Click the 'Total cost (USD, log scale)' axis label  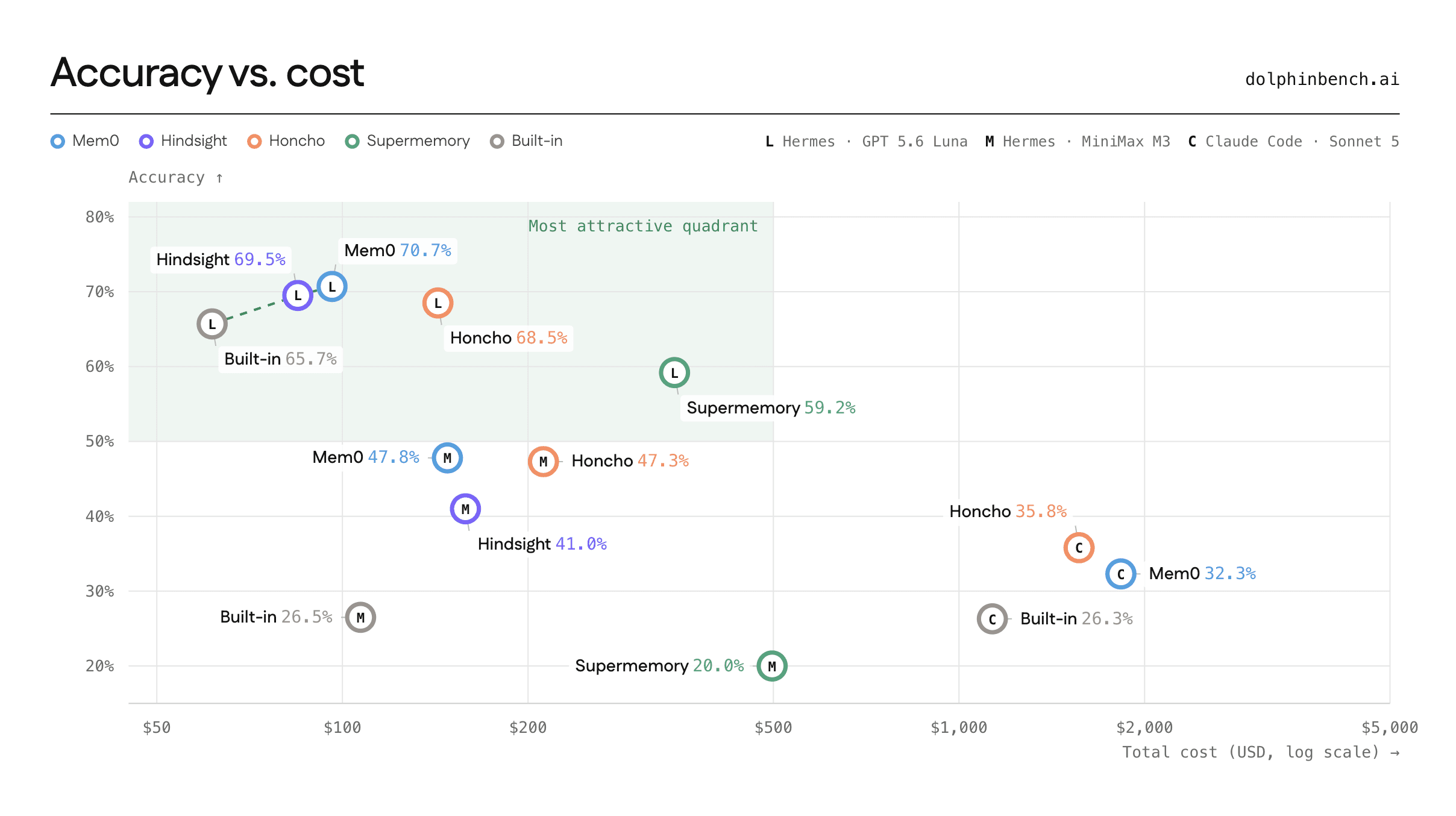point(1260,752)
